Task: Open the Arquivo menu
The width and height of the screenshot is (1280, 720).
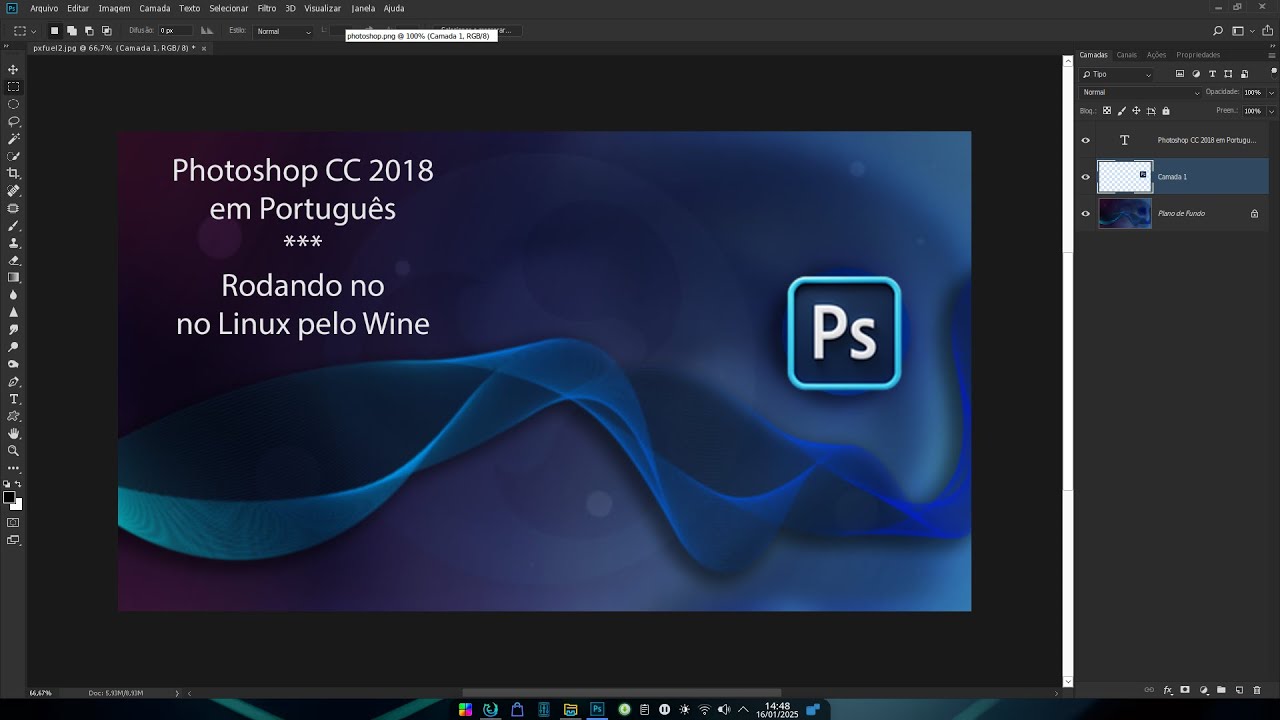Action: click(44, 8)
